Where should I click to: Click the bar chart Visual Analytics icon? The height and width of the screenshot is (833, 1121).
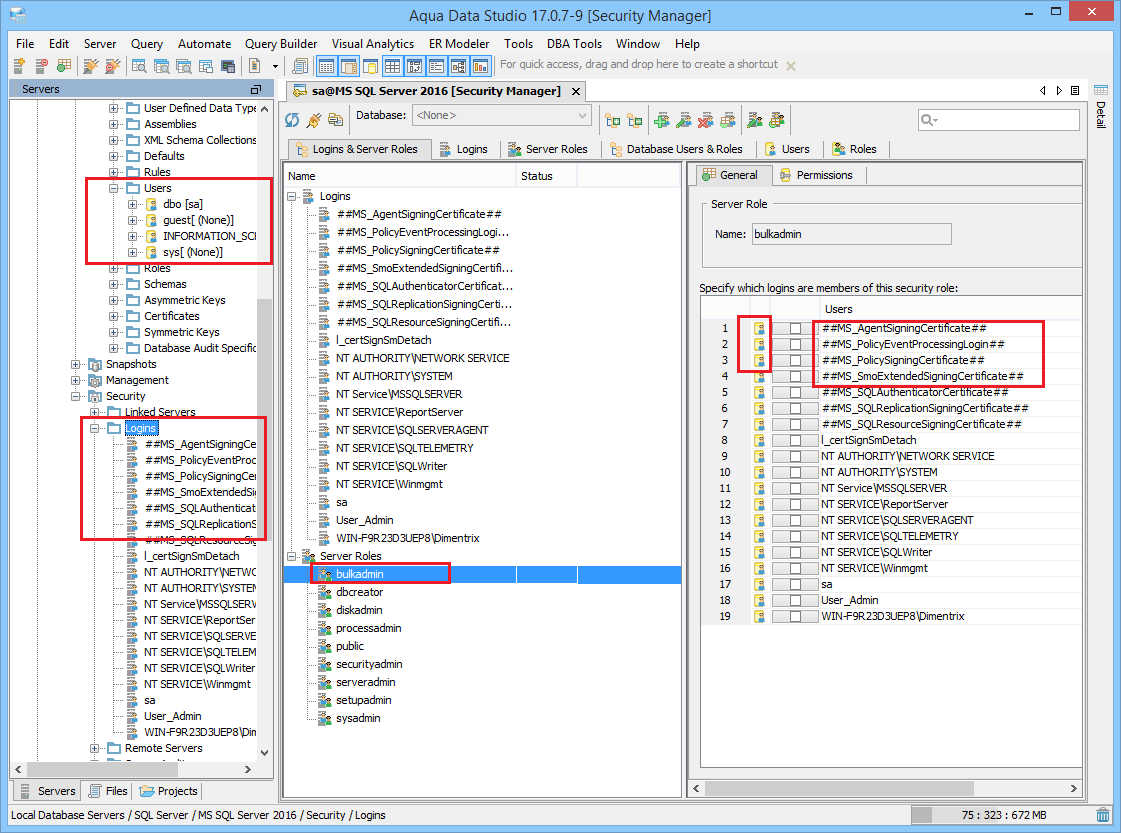tap(480, 66)
